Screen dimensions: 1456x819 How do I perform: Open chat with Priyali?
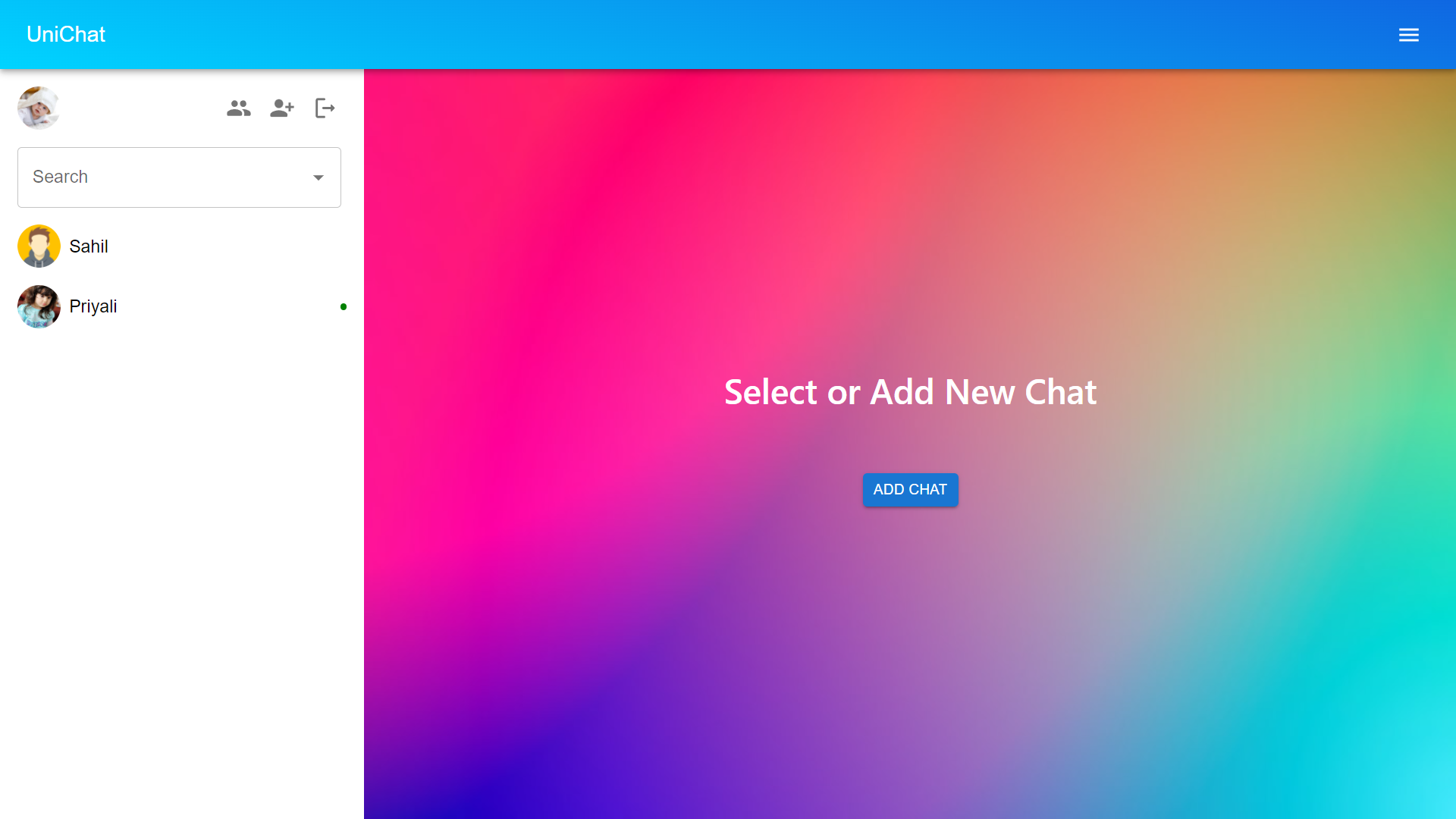coord(182,306)
